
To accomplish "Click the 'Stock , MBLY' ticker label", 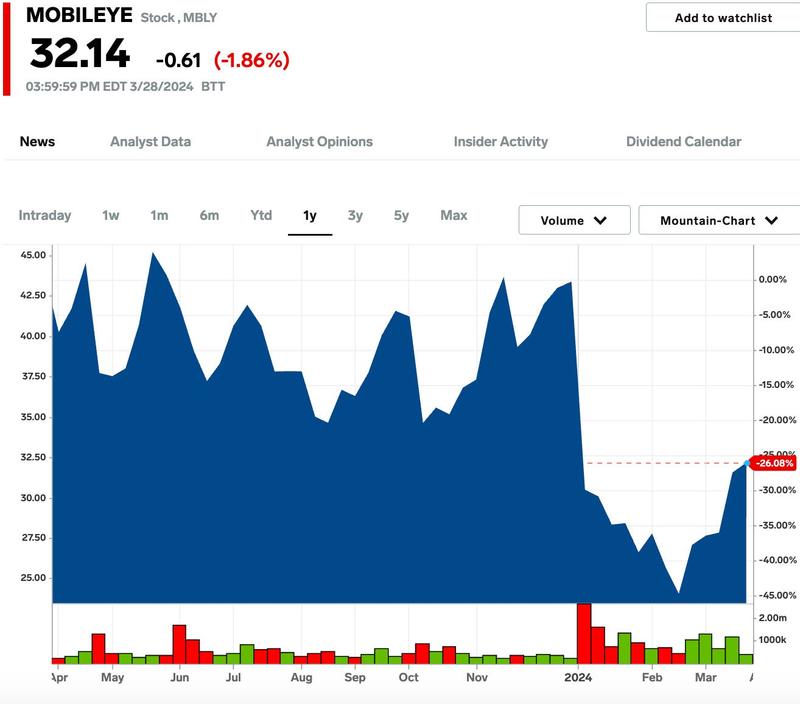I will pos(179,17).
